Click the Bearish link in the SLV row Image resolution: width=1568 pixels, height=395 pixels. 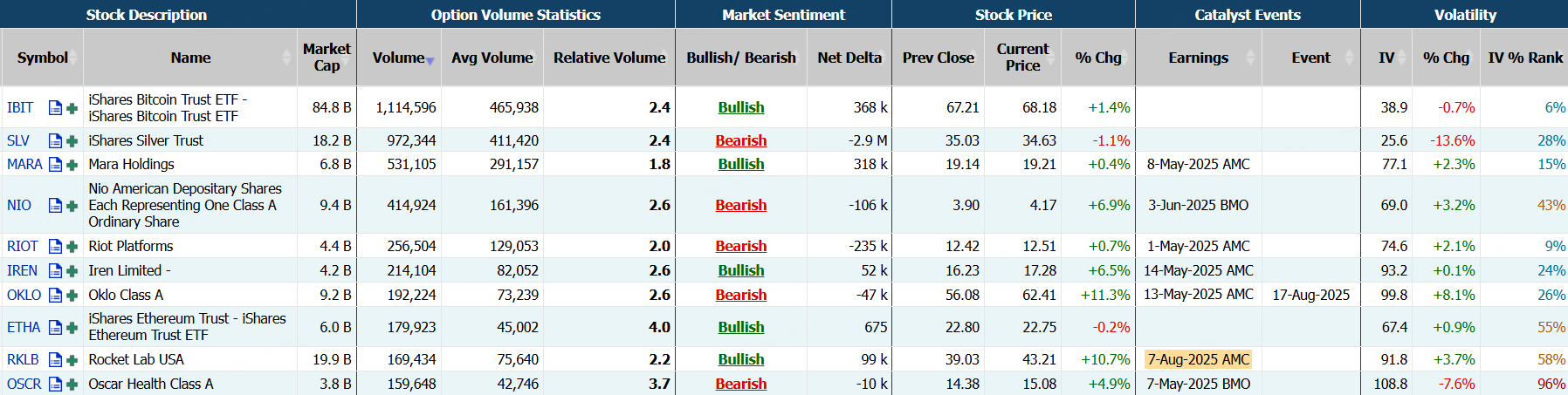click(x=741, y=140)
